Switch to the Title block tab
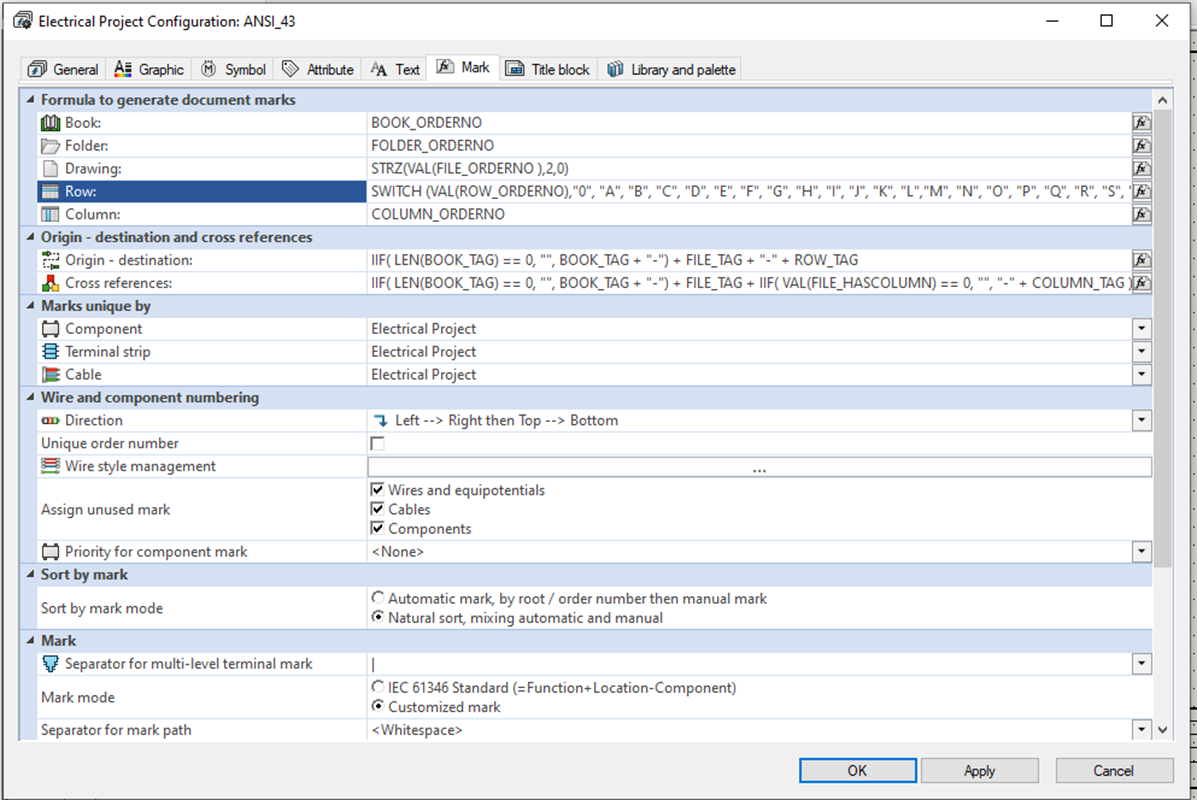The width and height of the screenshot is (1197, 800). (550, 68)
